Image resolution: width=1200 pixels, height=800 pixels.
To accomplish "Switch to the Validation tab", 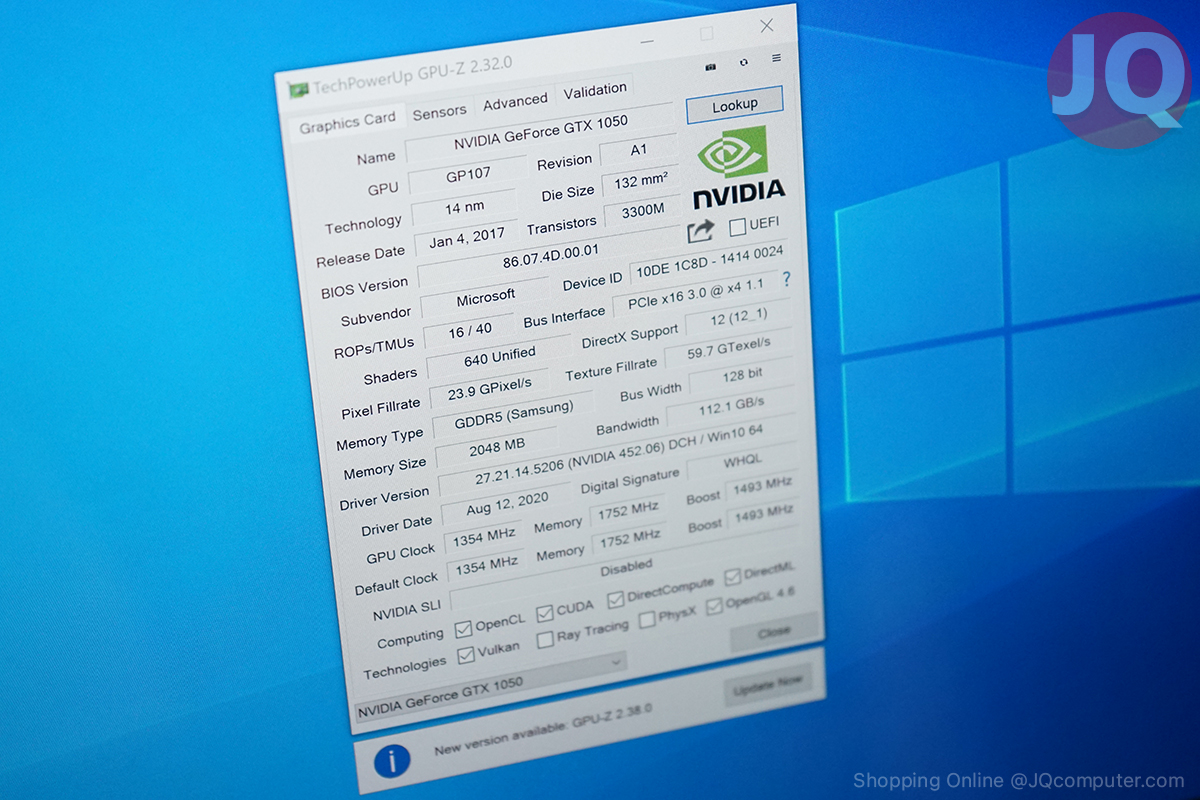I will click(595, 92).
